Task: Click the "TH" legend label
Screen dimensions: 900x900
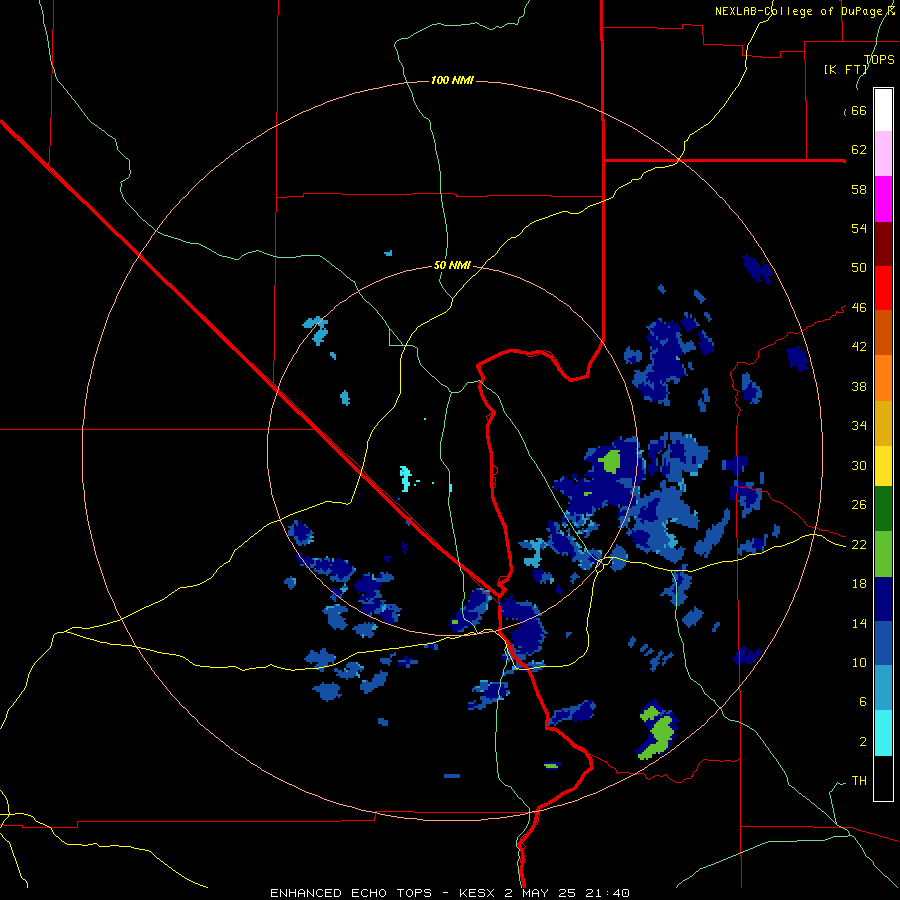Action: 859,780
